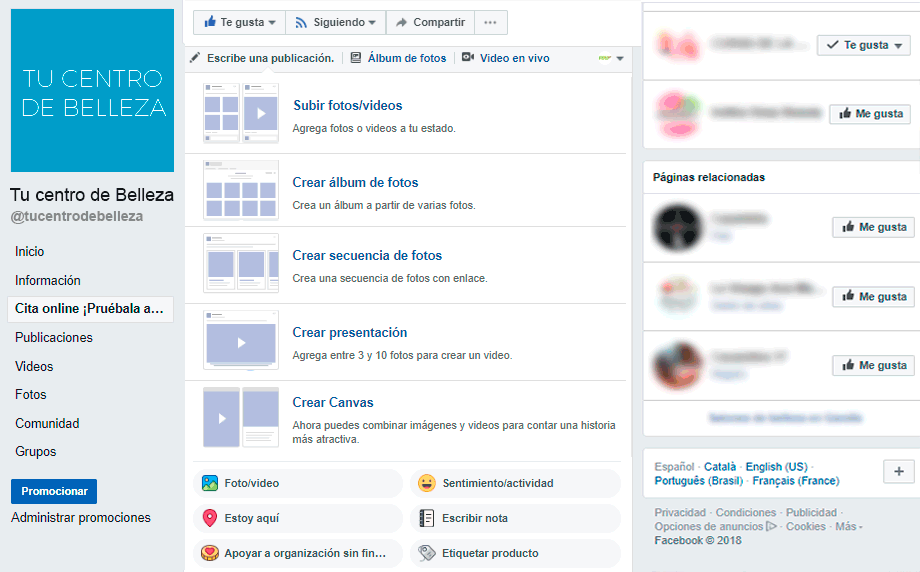Open the Subir fotos/videos link
The image size is (920, 572).
coord(348,106)
